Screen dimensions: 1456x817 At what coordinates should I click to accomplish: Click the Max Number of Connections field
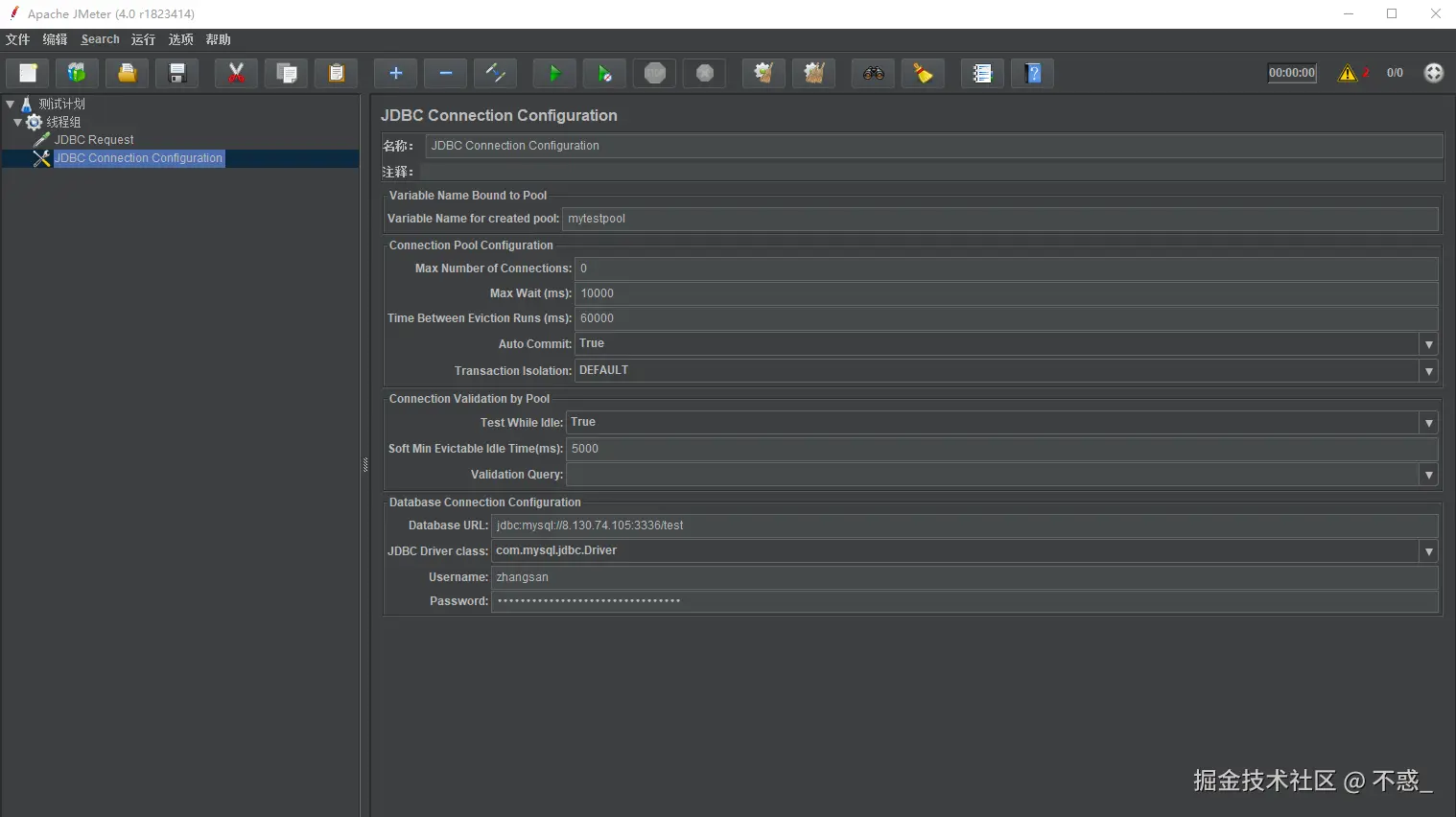point(1006,268)
